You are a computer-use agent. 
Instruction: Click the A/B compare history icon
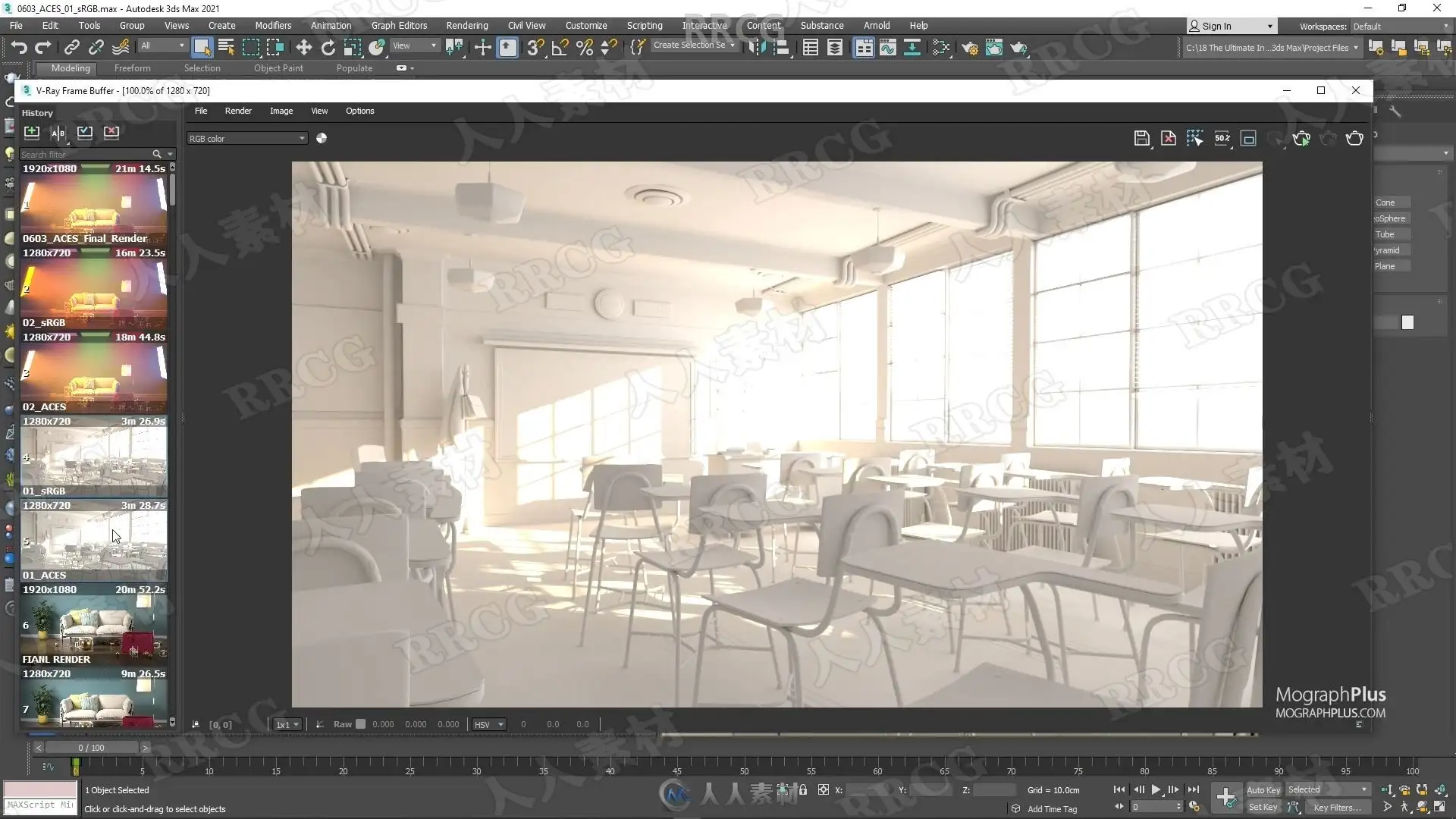point(58,132)
